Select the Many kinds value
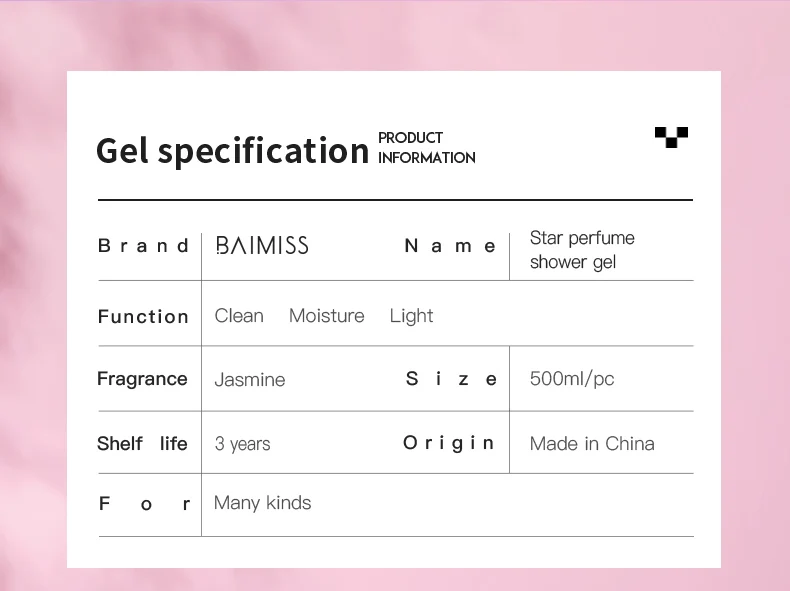Viewport: 790px width, 591px height. [262, 503]
